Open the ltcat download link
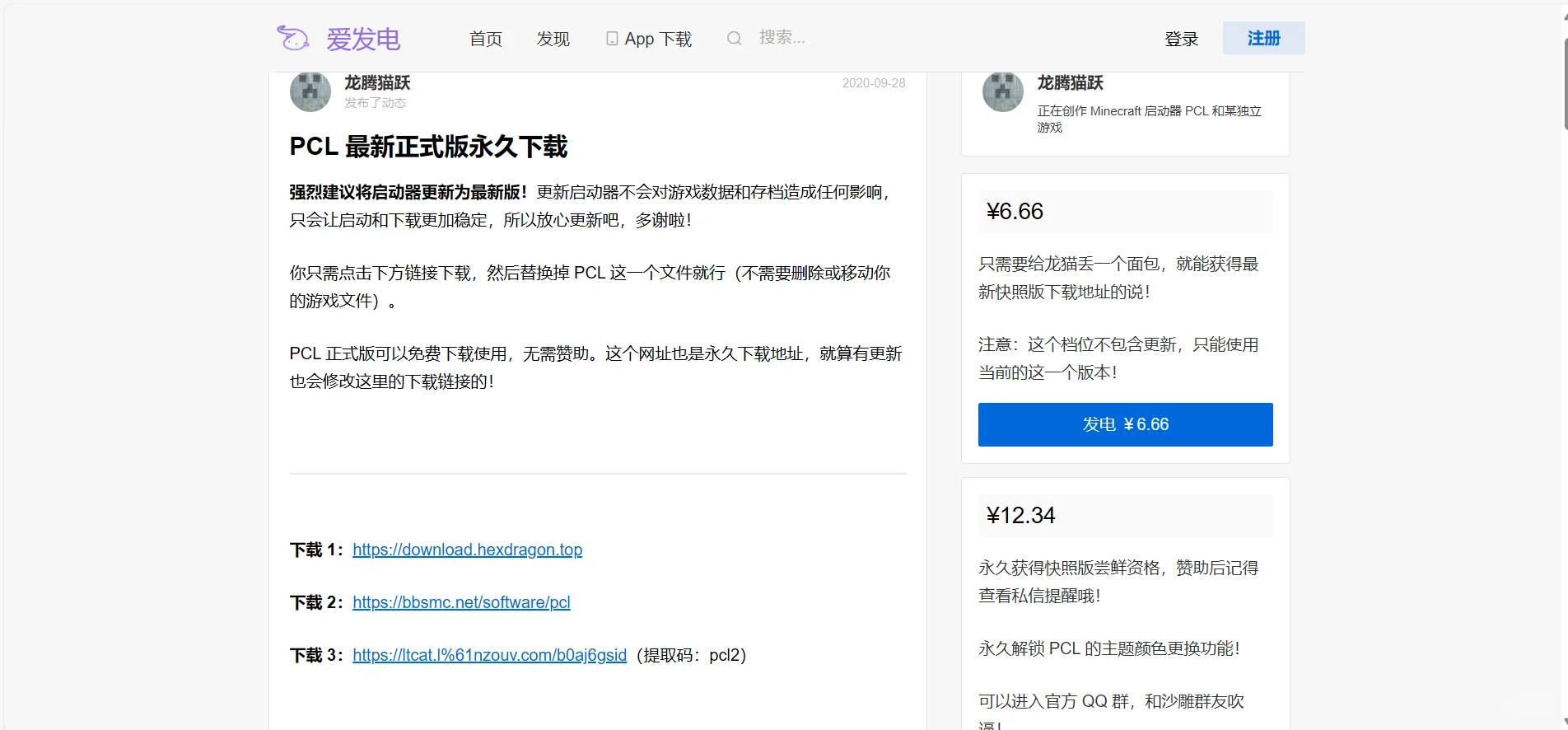Image resolution: width=1568 pixels, height=730 pixels. [489, 655]
